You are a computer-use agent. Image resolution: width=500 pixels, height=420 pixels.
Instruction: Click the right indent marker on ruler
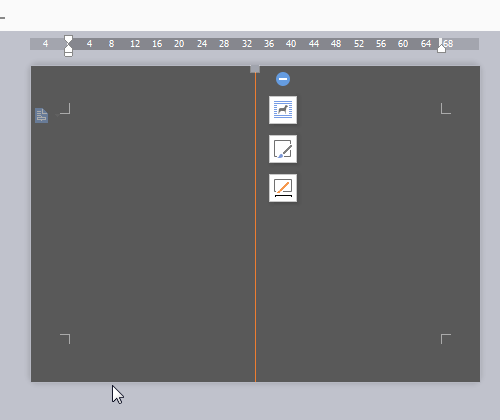441,48
